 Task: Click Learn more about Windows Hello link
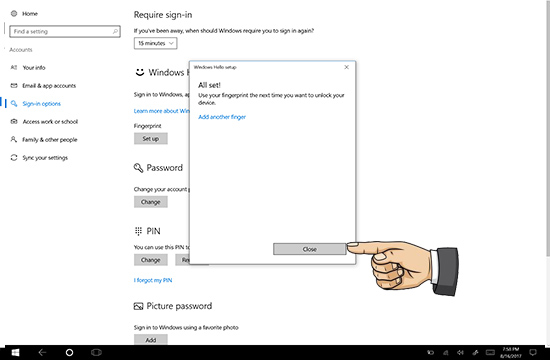coord(161,111)
